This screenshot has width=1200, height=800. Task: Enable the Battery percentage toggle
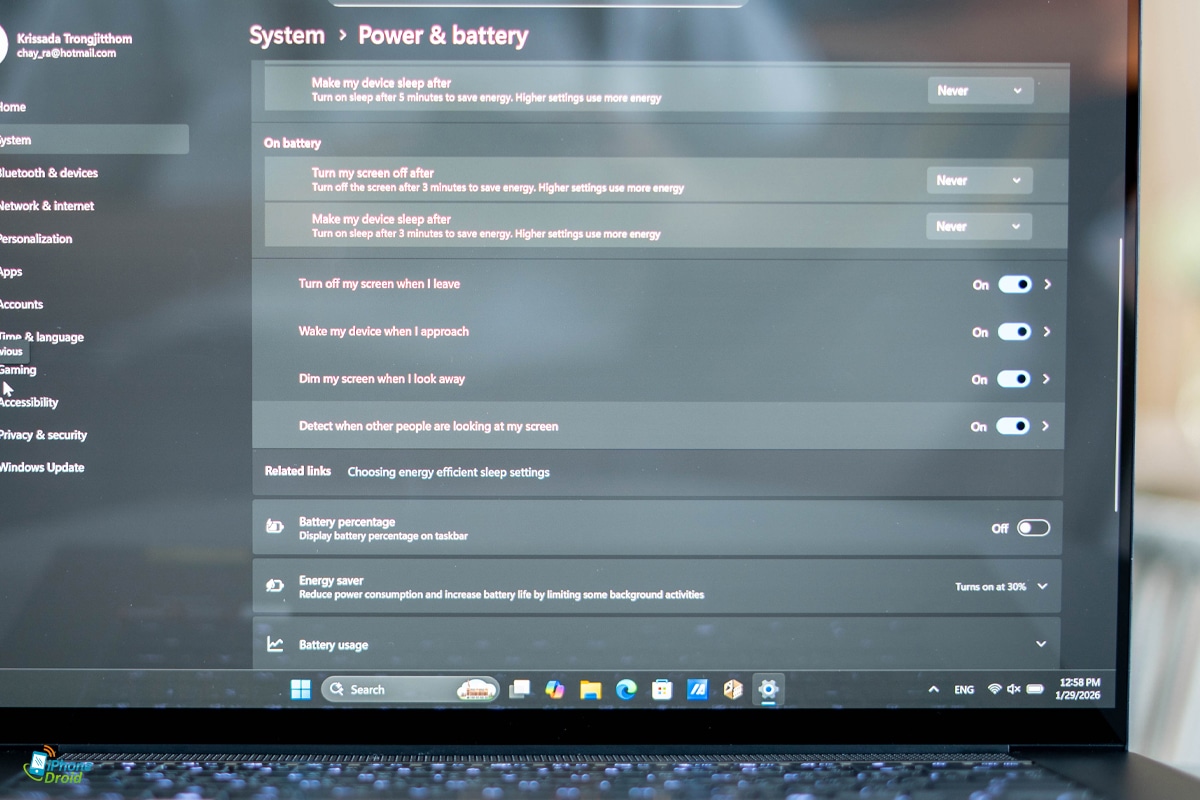[x=1033, y=528]
